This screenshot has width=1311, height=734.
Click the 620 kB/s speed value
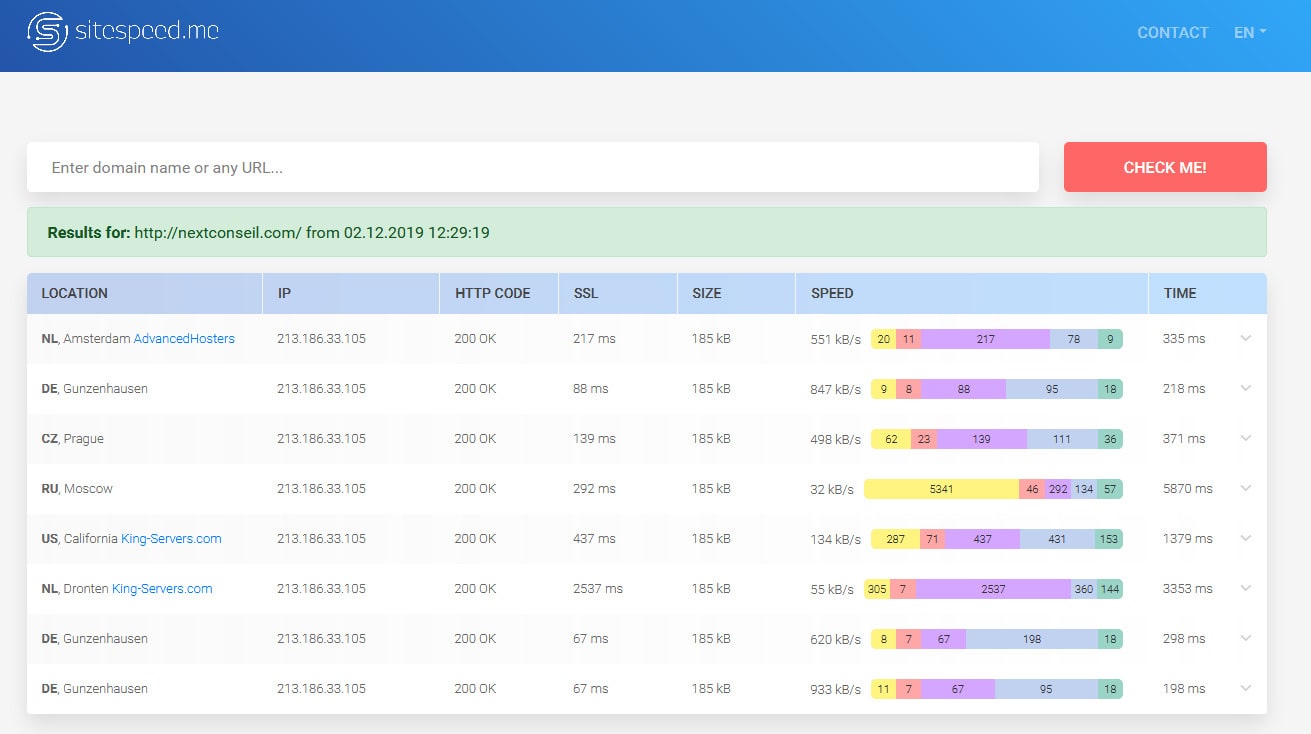[835, 639]
